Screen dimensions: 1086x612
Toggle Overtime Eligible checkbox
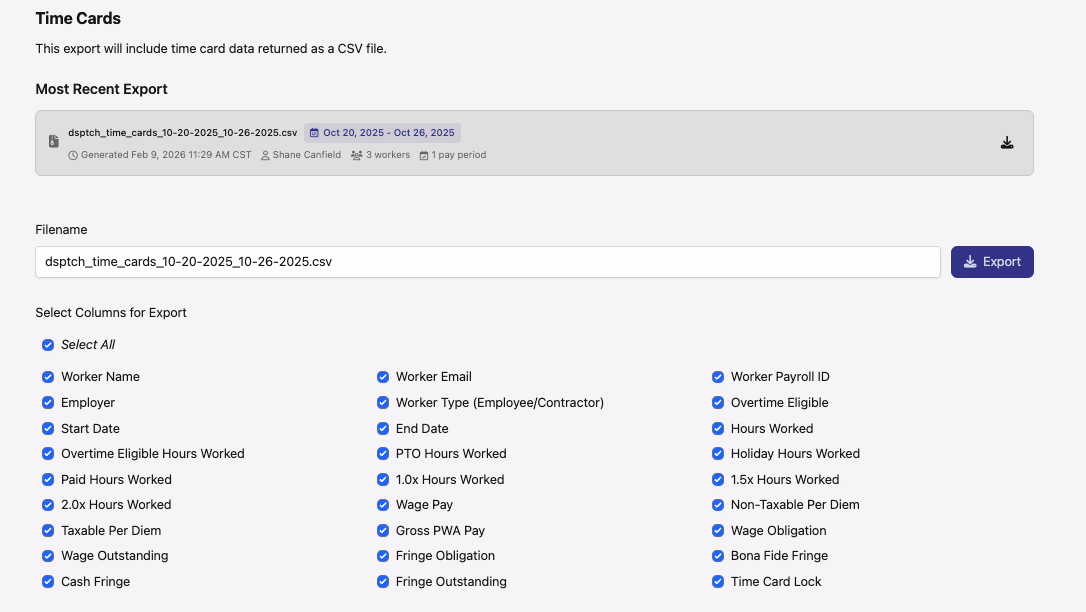pyautogui.click(x=718, y=402)
